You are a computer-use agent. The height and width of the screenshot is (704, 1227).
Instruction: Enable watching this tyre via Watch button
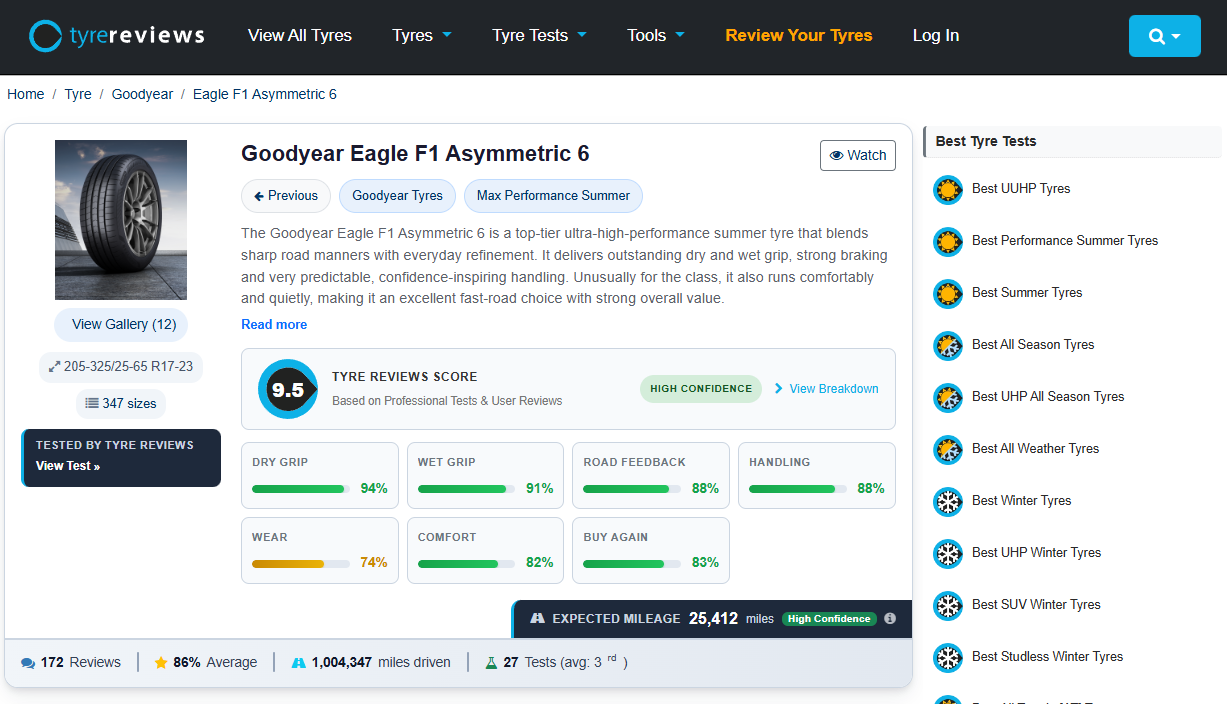coord(857,155)
